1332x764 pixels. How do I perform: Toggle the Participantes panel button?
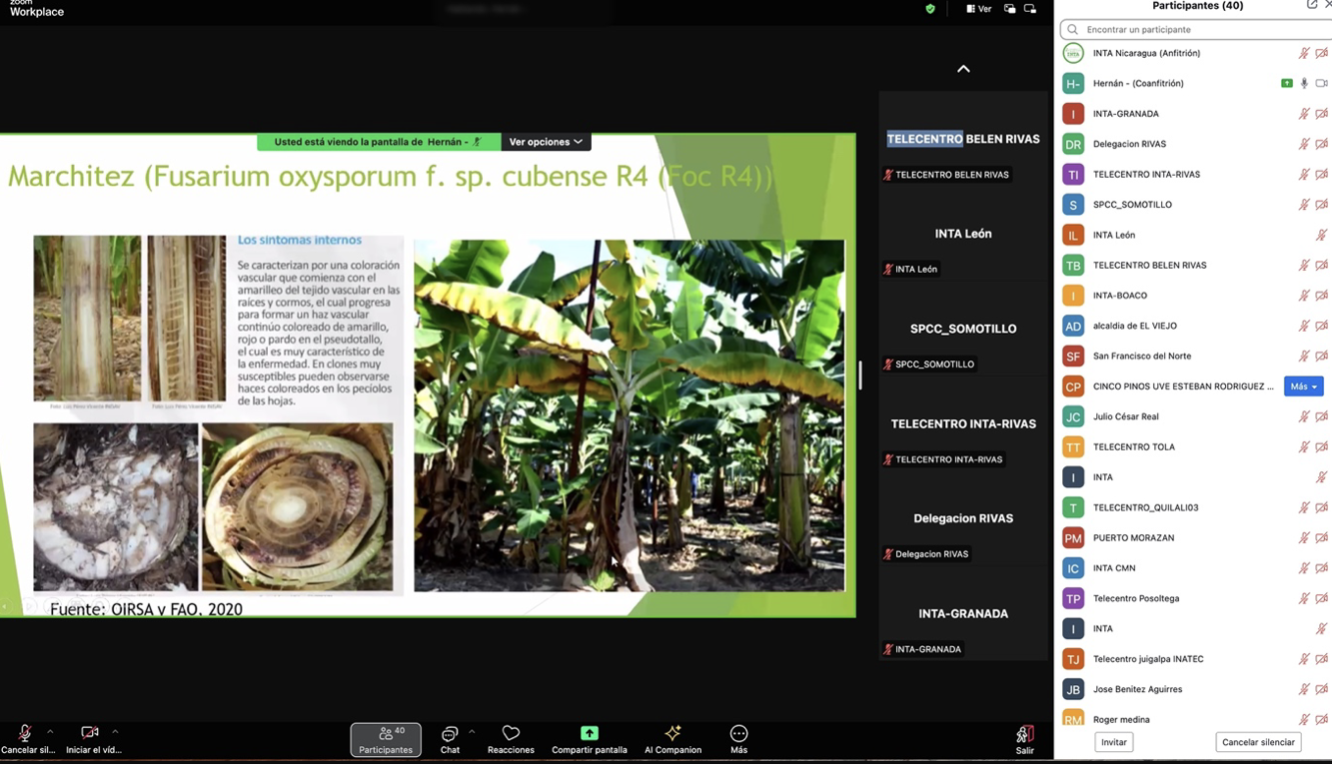pyautogui.click(x=385, y=739)
